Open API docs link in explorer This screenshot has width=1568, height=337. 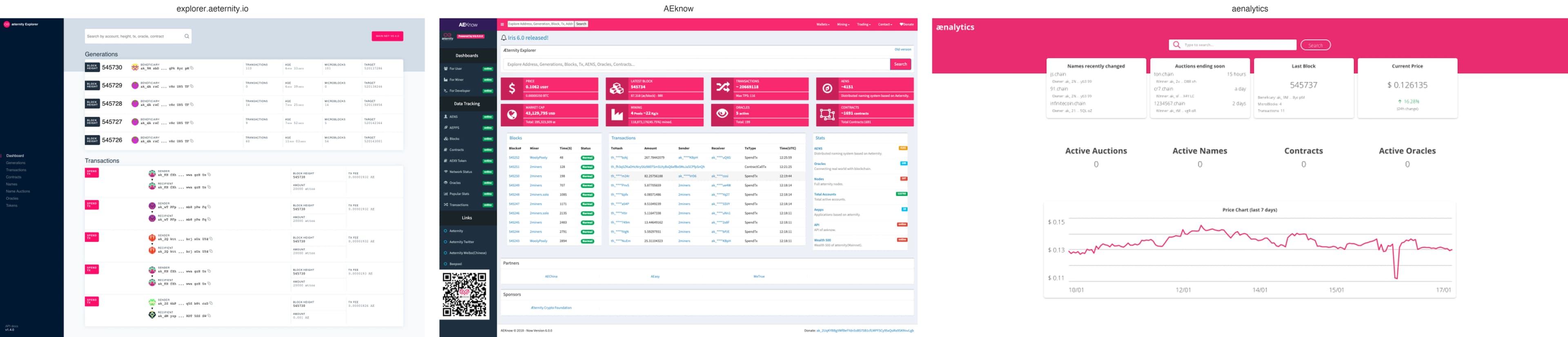[11, 326]
